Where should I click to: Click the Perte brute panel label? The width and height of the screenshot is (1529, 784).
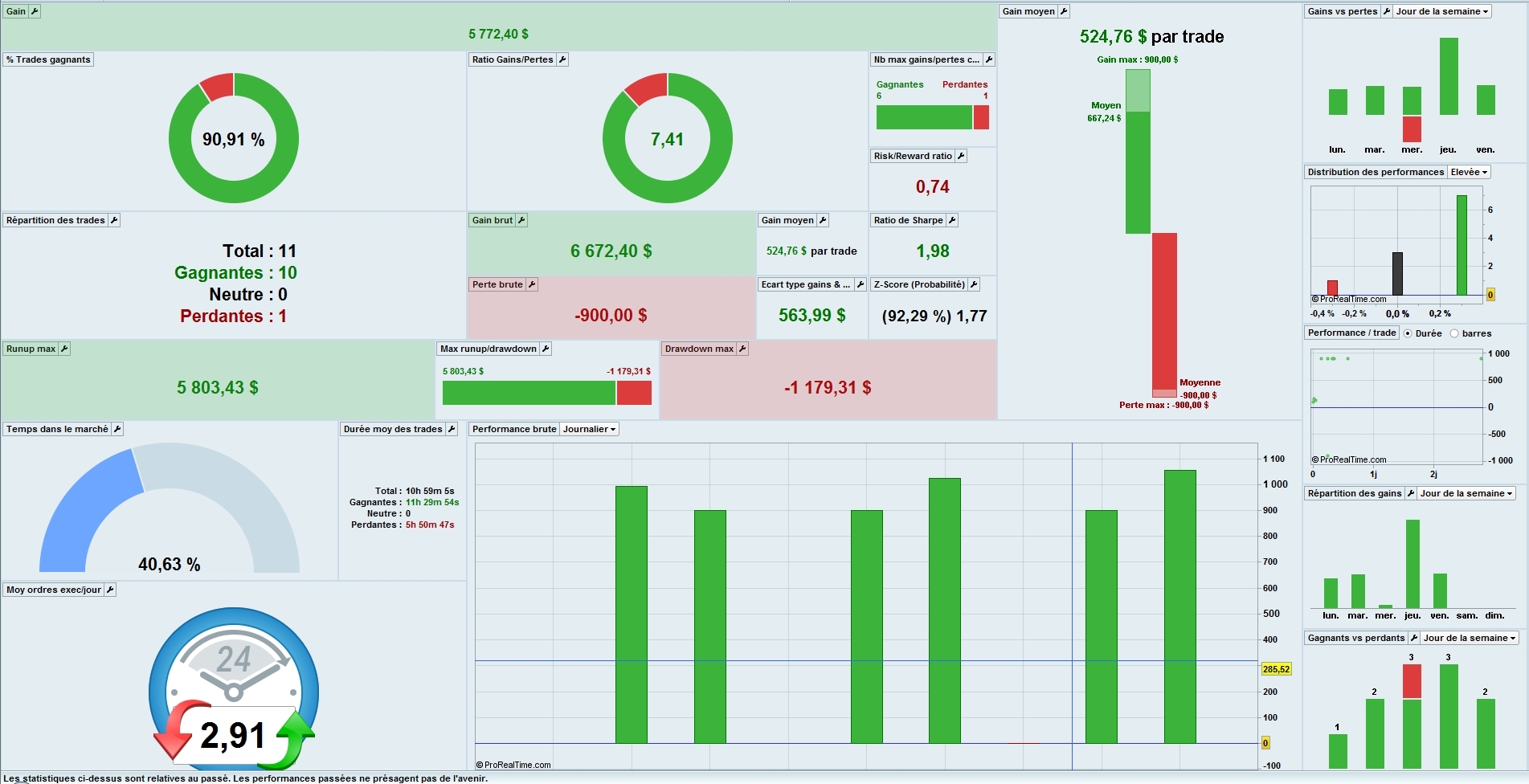point(497,284)
